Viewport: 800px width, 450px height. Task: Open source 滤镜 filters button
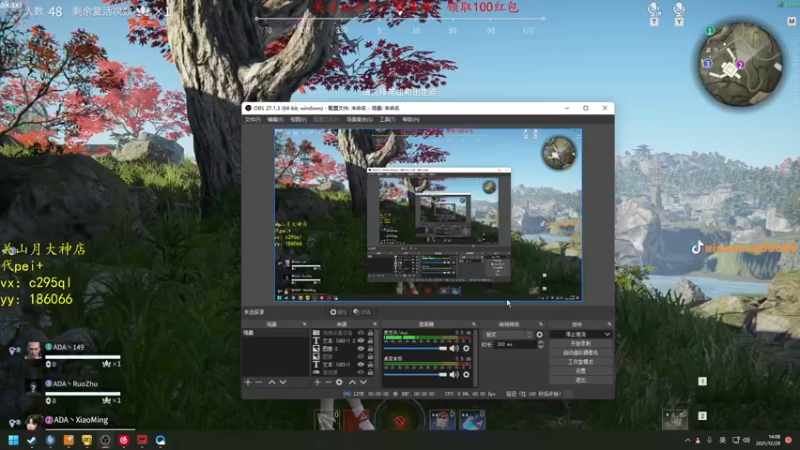click(362, 312)
